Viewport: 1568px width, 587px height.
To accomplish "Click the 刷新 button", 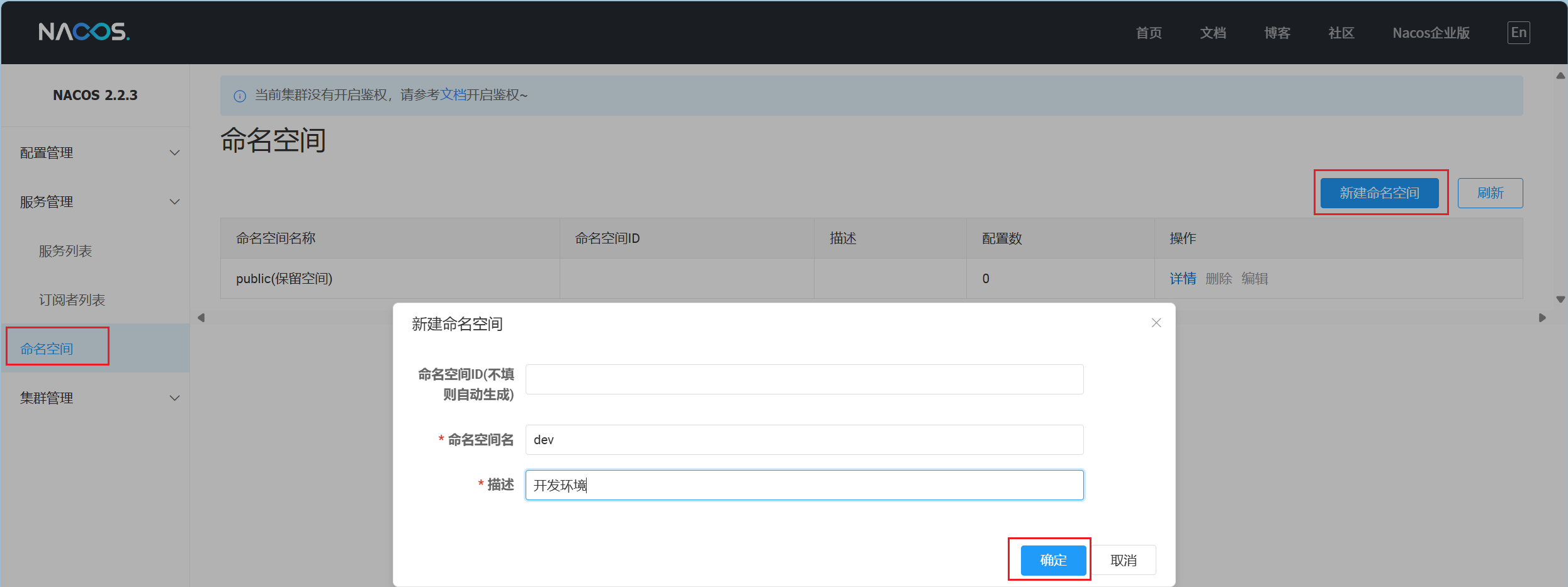I will (1490, 193).
